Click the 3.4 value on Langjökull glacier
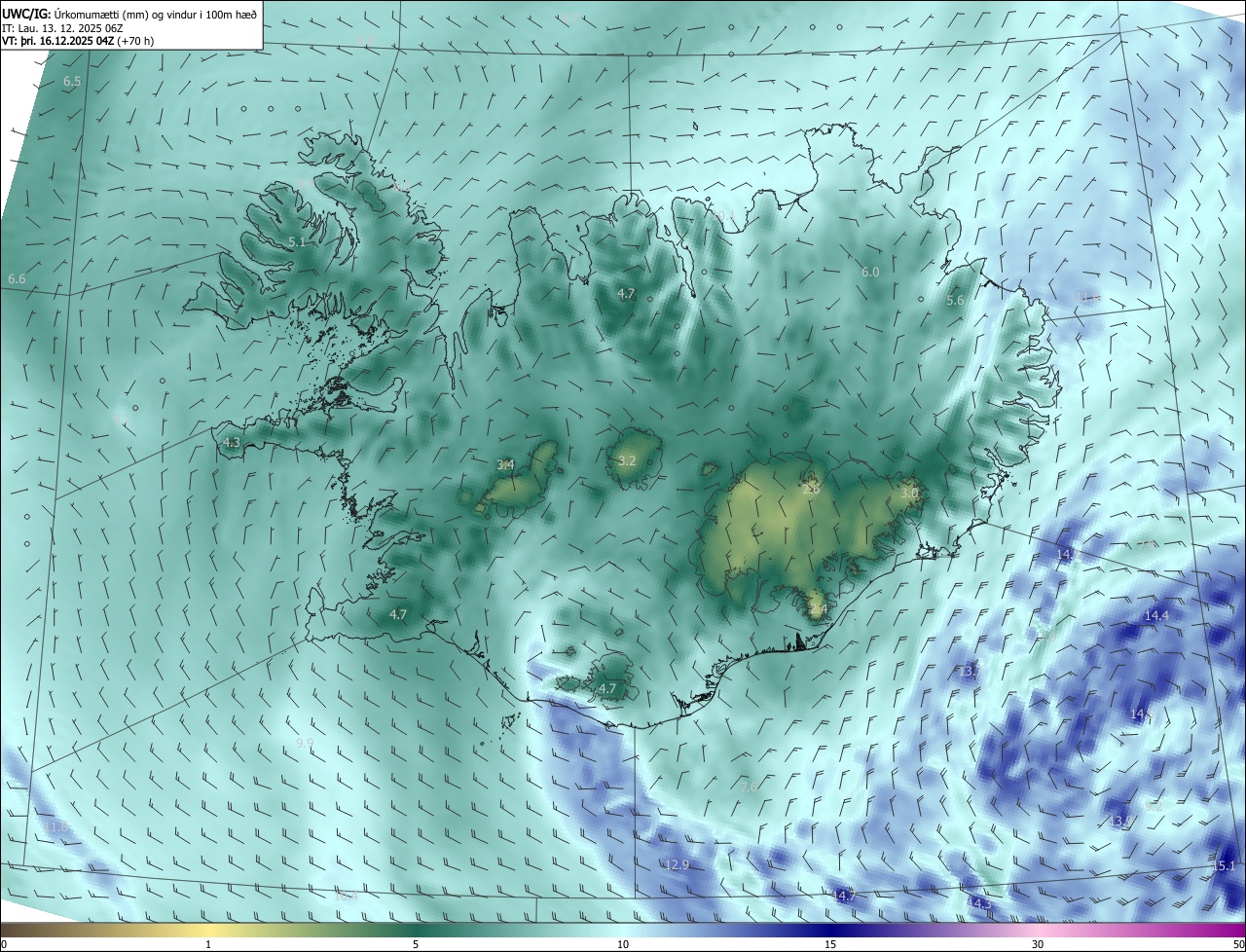The height and width of the screenshot is (952, 1246). 505,465
